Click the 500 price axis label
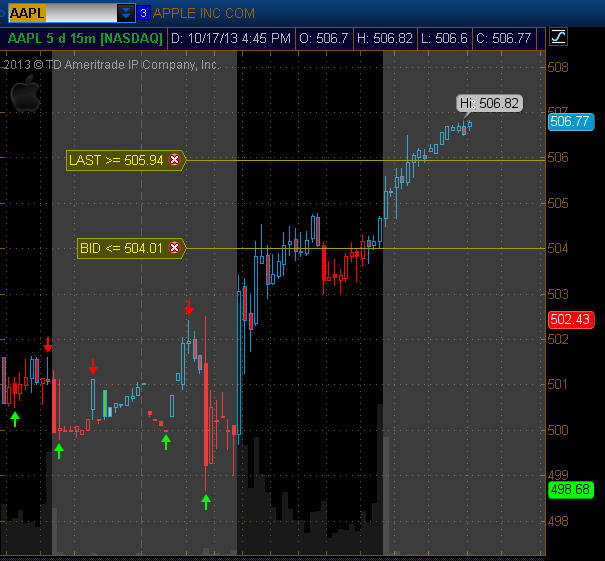The image size is (605, 561). (x=558, y=430)
